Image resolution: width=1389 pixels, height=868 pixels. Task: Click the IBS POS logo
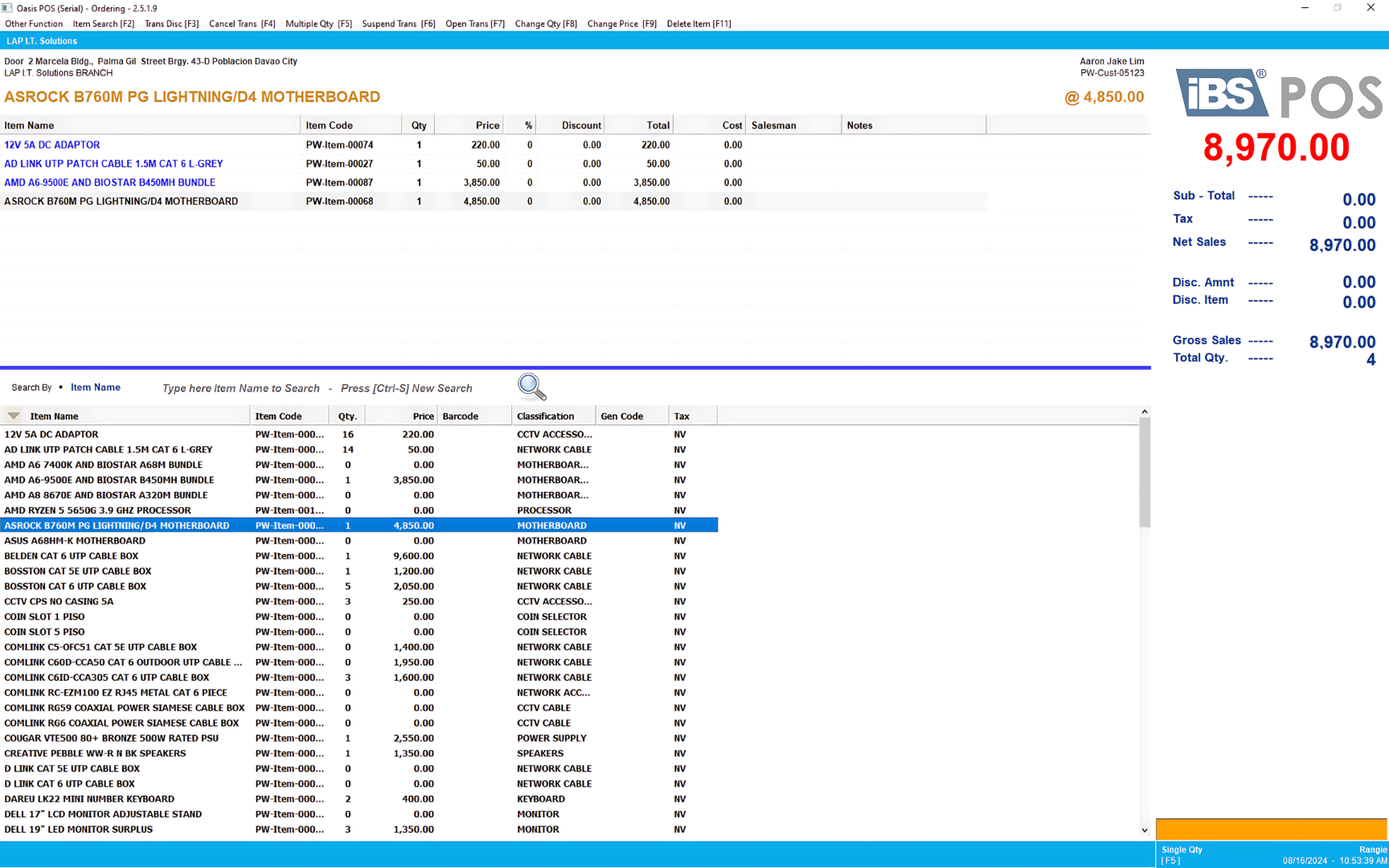(1278, 94)
